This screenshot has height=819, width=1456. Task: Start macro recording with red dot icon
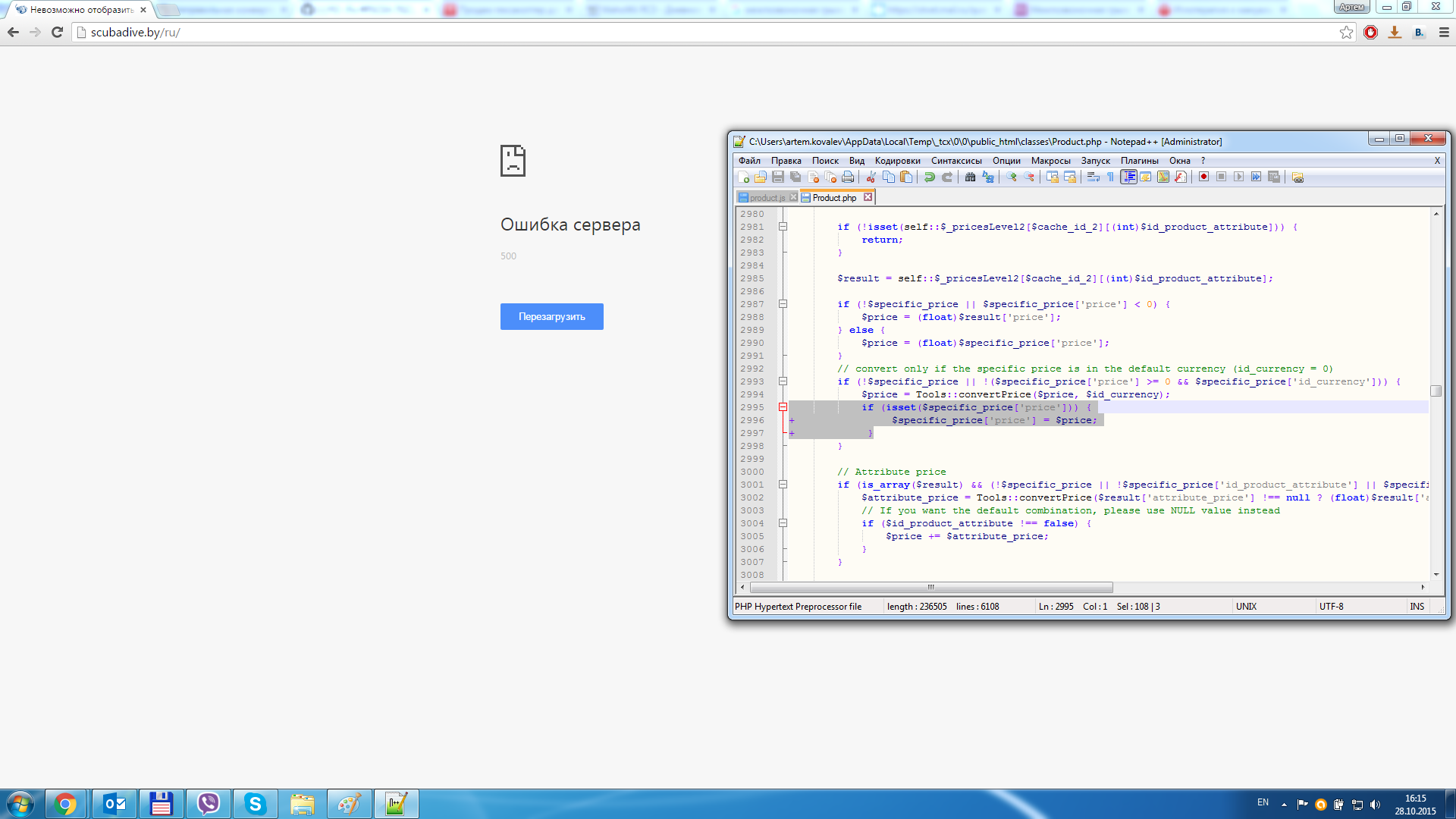(1203, 177)
